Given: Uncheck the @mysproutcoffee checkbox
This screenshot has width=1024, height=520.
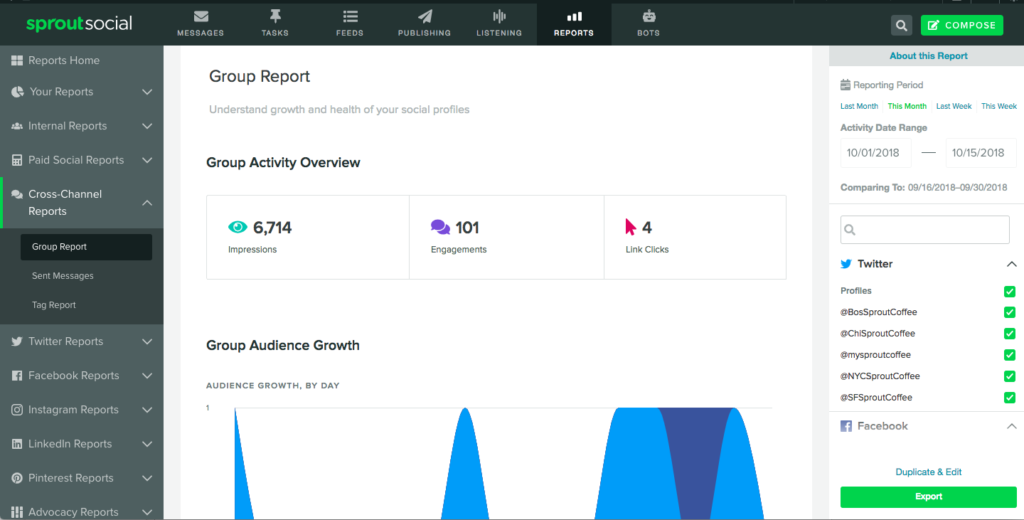Looking at the screenshot, I should point(1010,355).
